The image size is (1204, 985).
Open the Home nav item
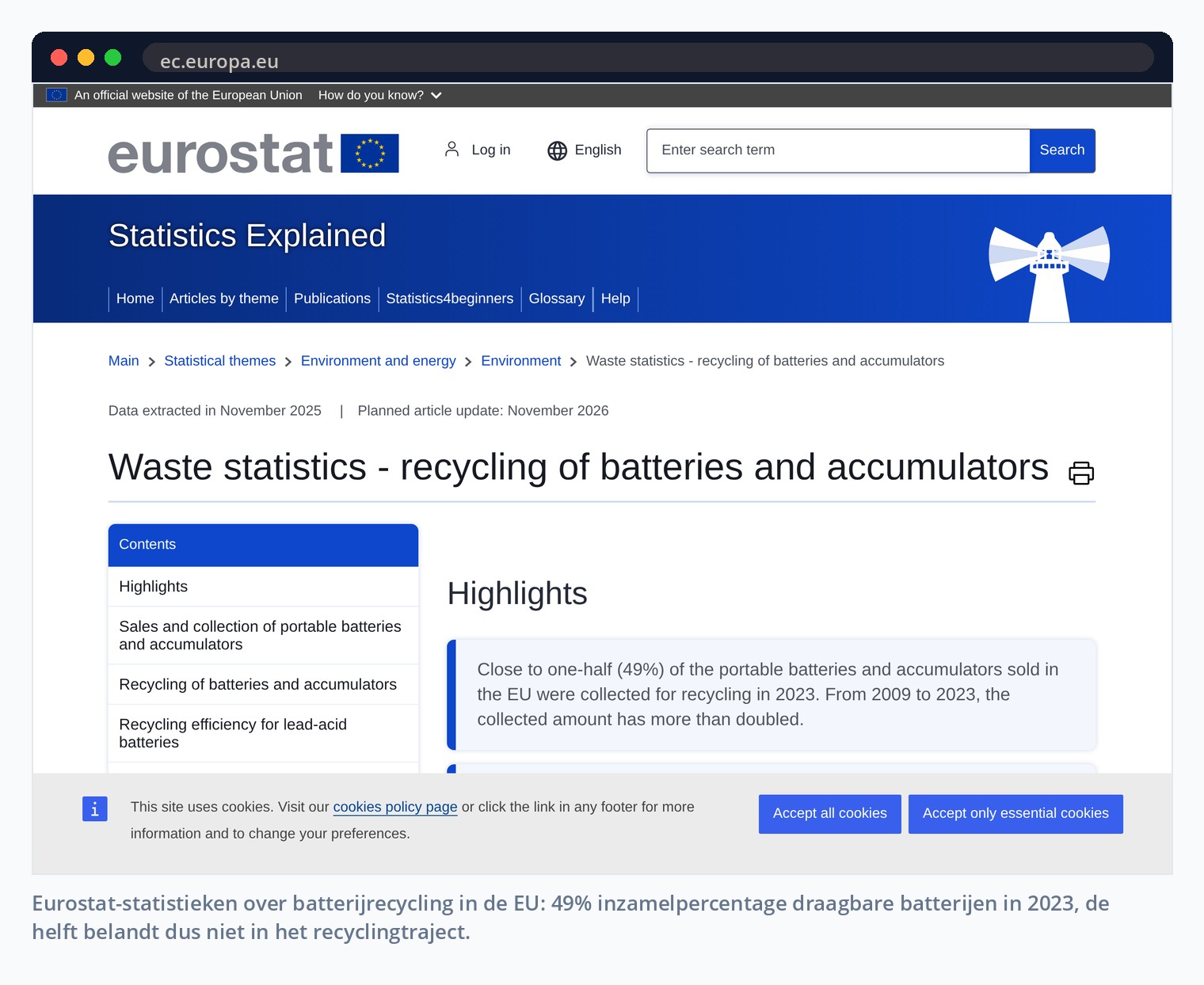pyautogui.click(x=135, y=299)
